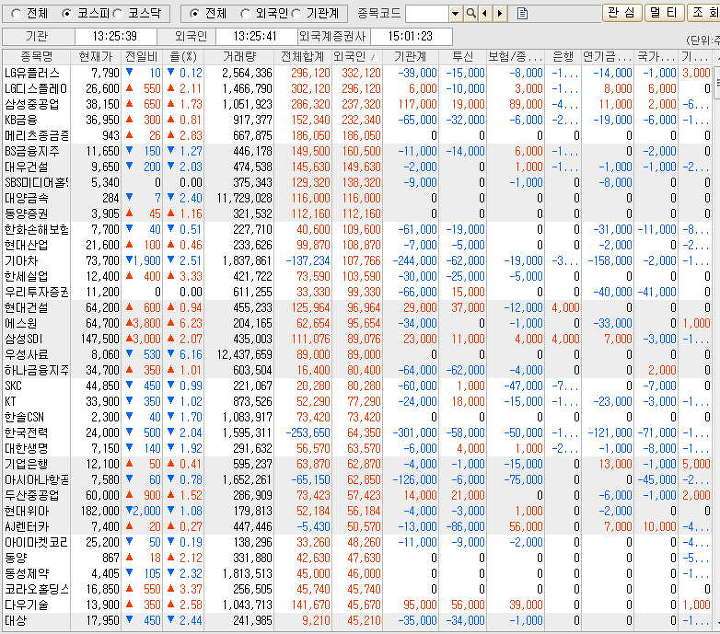
Task: Sort by 거래량 column header
Action: pyautogui.click(x=239, y=57)
